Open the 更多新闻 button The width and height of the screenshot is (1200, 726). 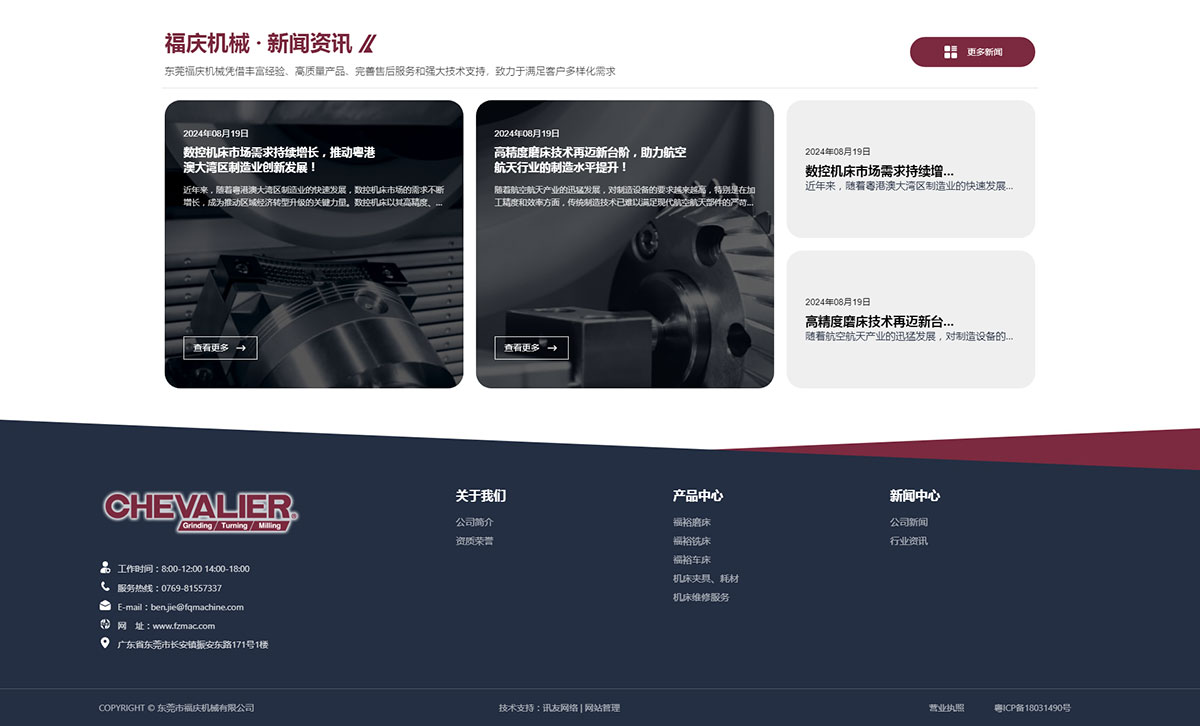pos(972,51)
